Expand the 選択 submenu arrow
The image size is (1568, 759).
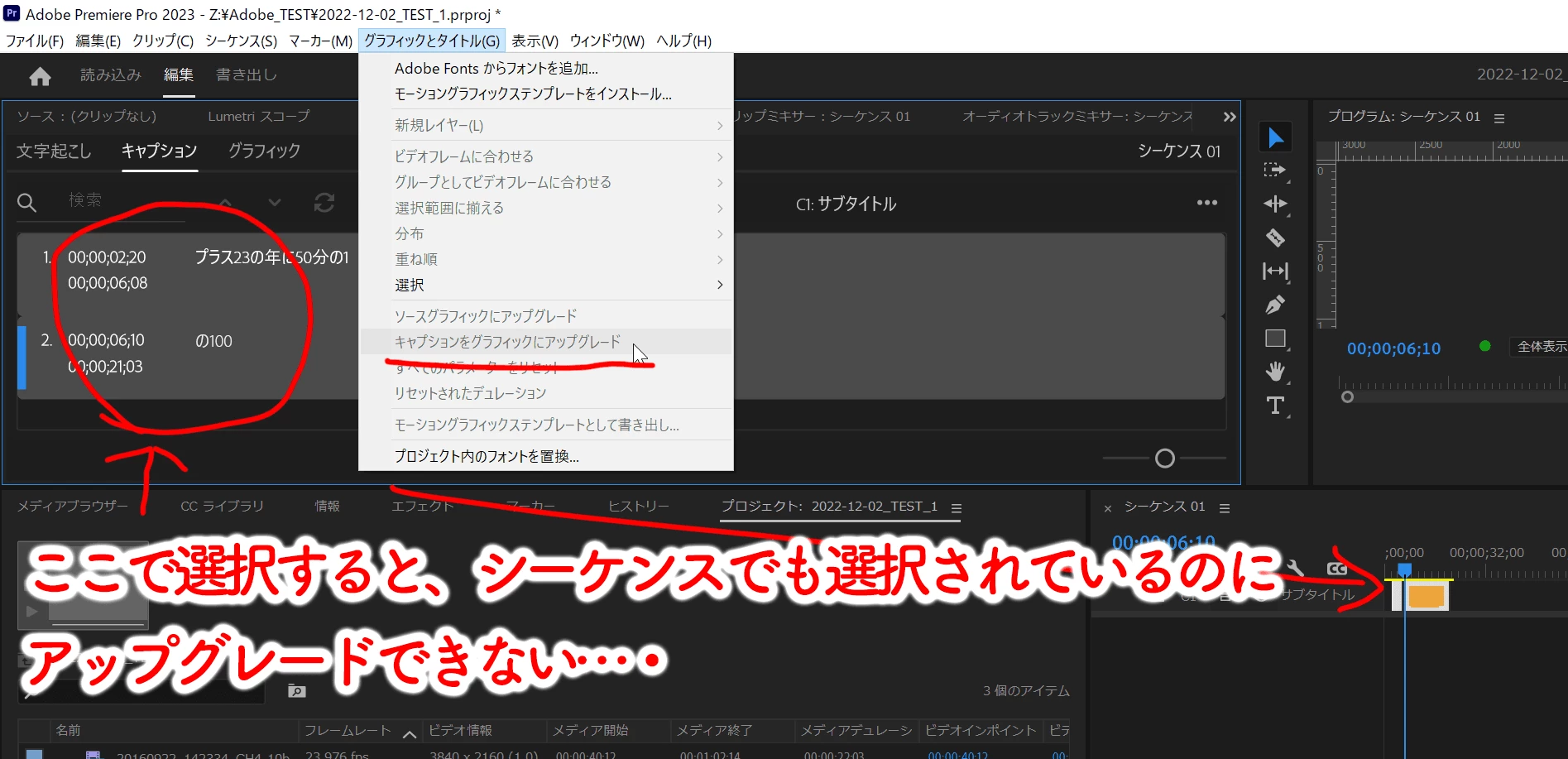[x=720, y=285]
